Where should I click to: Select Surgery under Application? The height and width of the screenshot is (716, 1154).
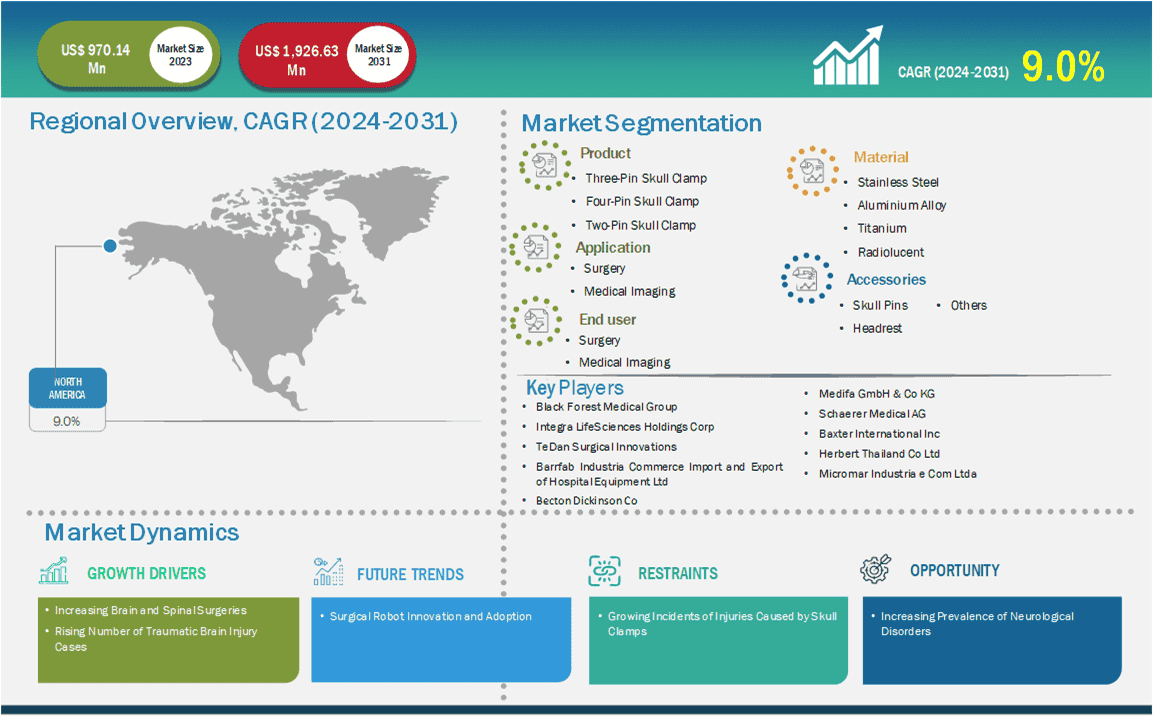coord(604,269)
